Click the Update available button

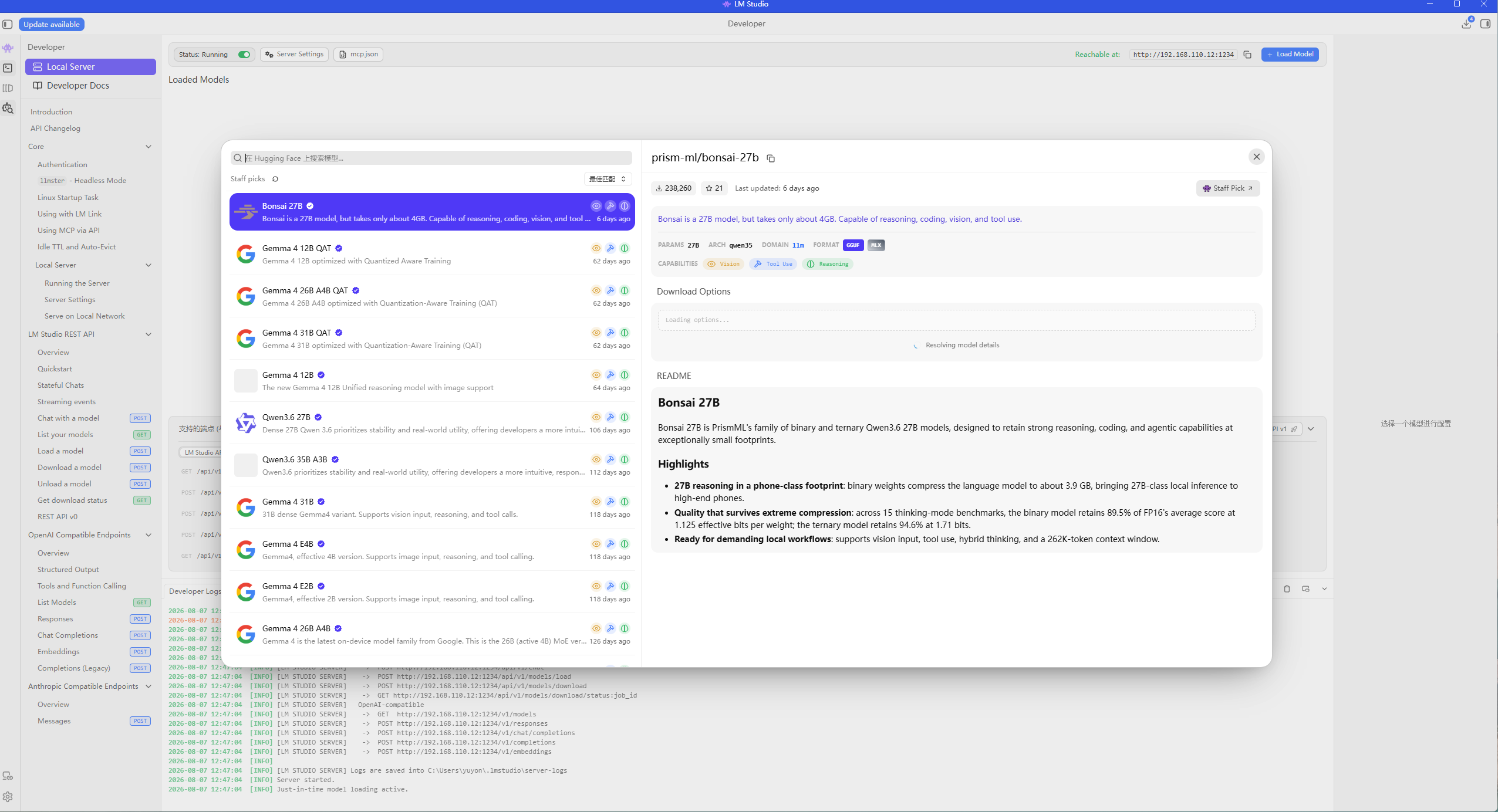coord(52,25)
